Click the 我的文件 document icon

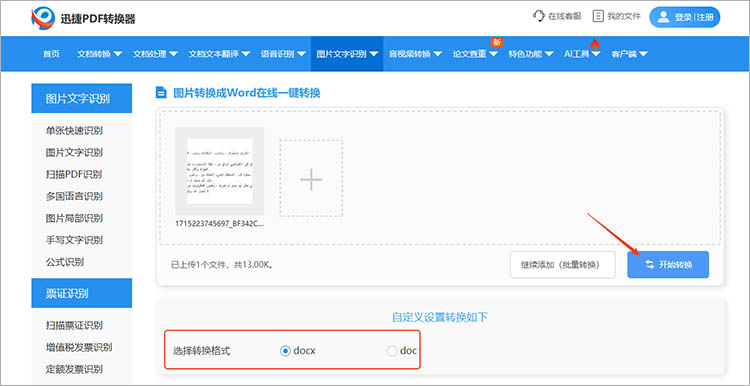coord(597,17)
